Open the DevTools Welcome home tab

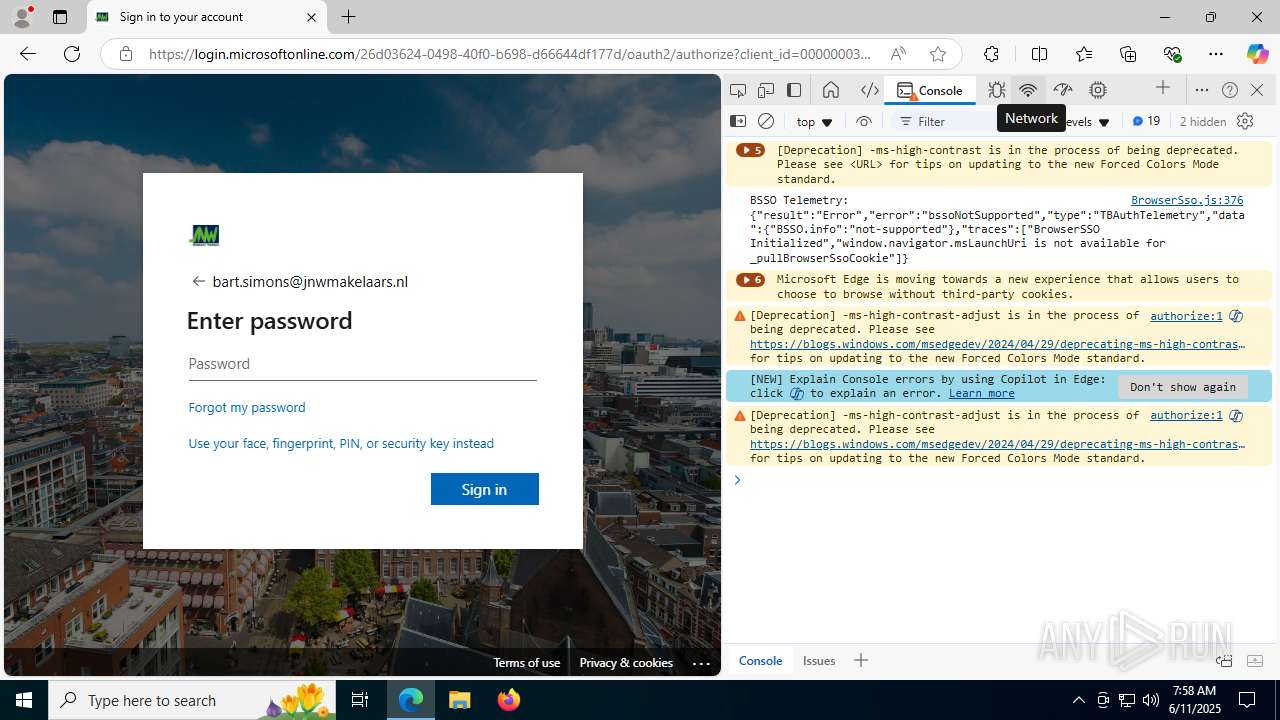[831, 90]
